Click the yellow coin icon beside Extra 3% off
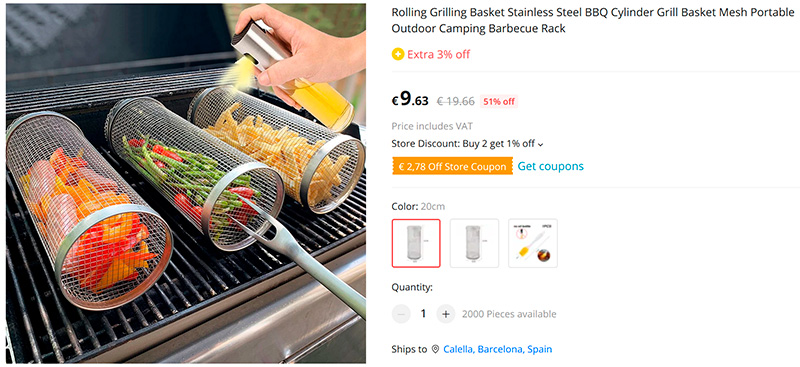 click(x=397, y=54)
